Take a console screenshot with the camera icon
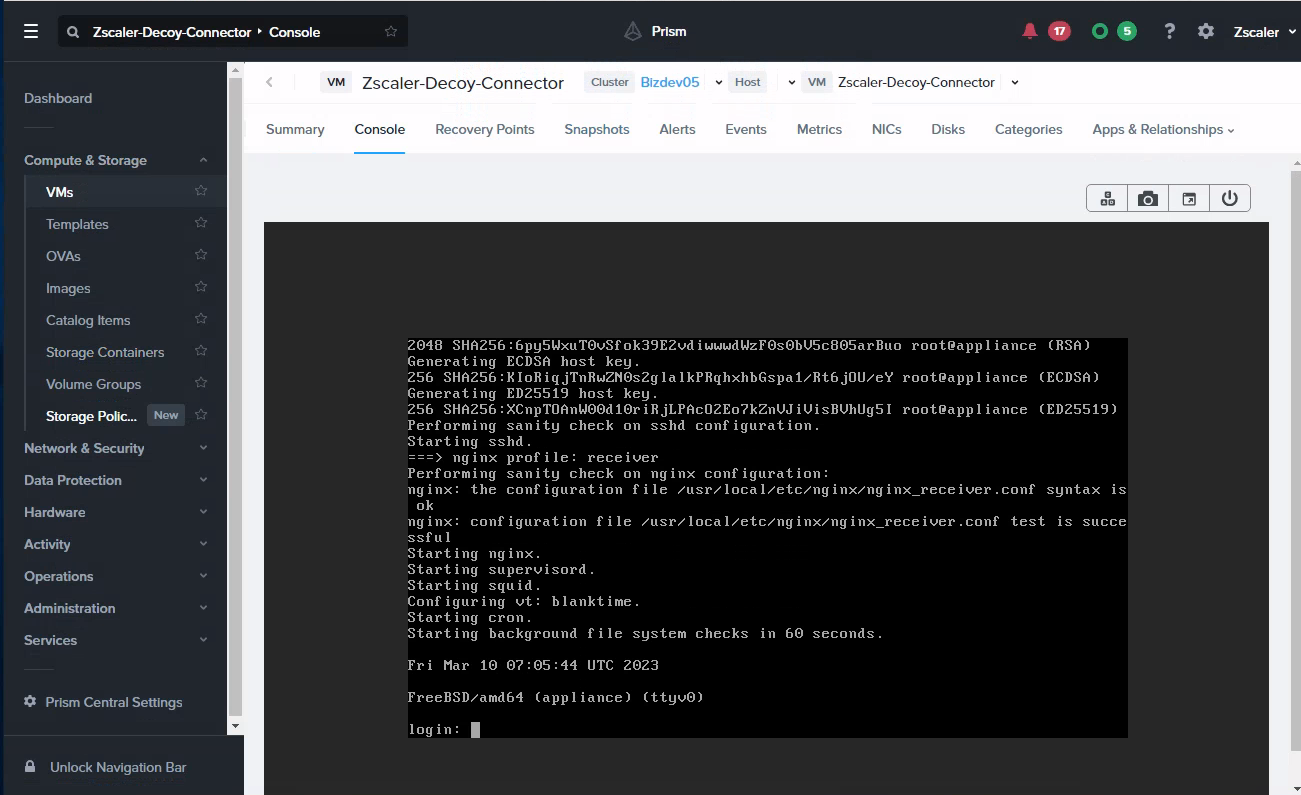This screenshot has height=795, width=1301. coord(1147,197)
